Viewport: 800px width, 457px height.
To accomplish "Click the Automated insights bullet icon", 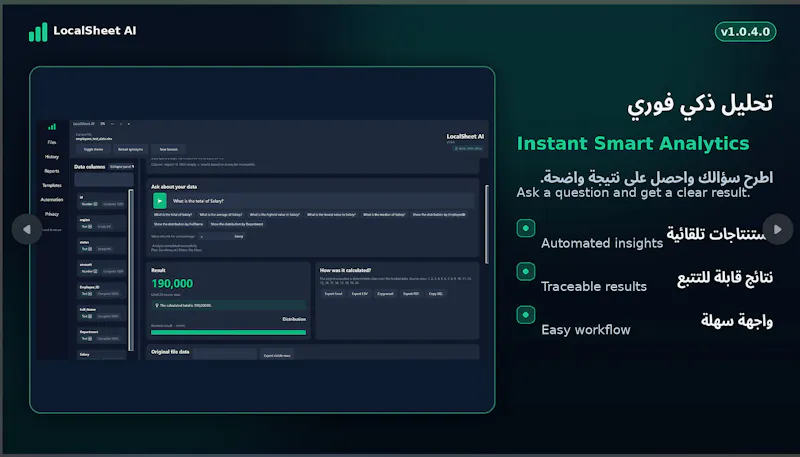I will click(x=526, y=228).
